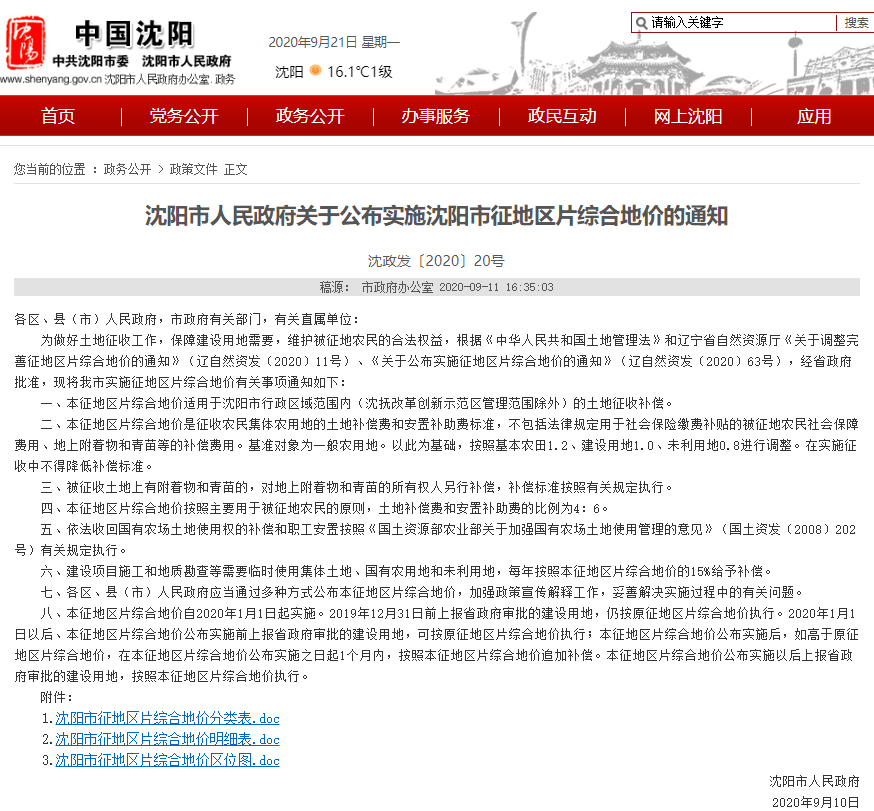The width and height of the screenshot is (874, 811).
Task: Click the weather sun icon beside 16.1°C
Action: [x=314, y=72]
